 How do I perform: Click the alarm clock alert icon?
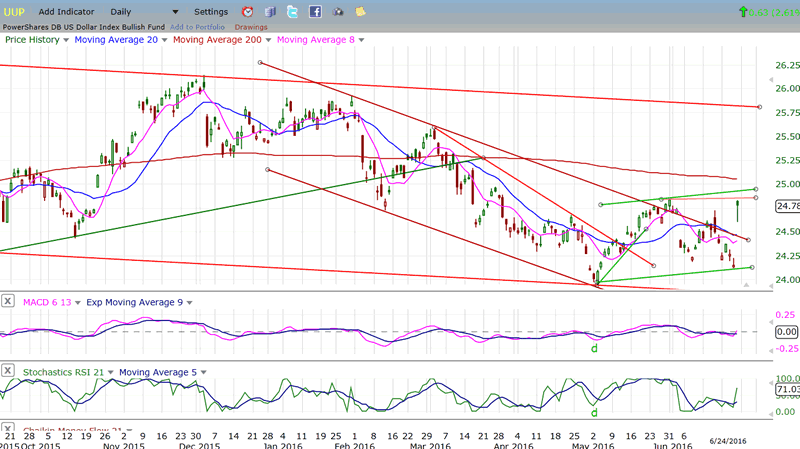246,12
